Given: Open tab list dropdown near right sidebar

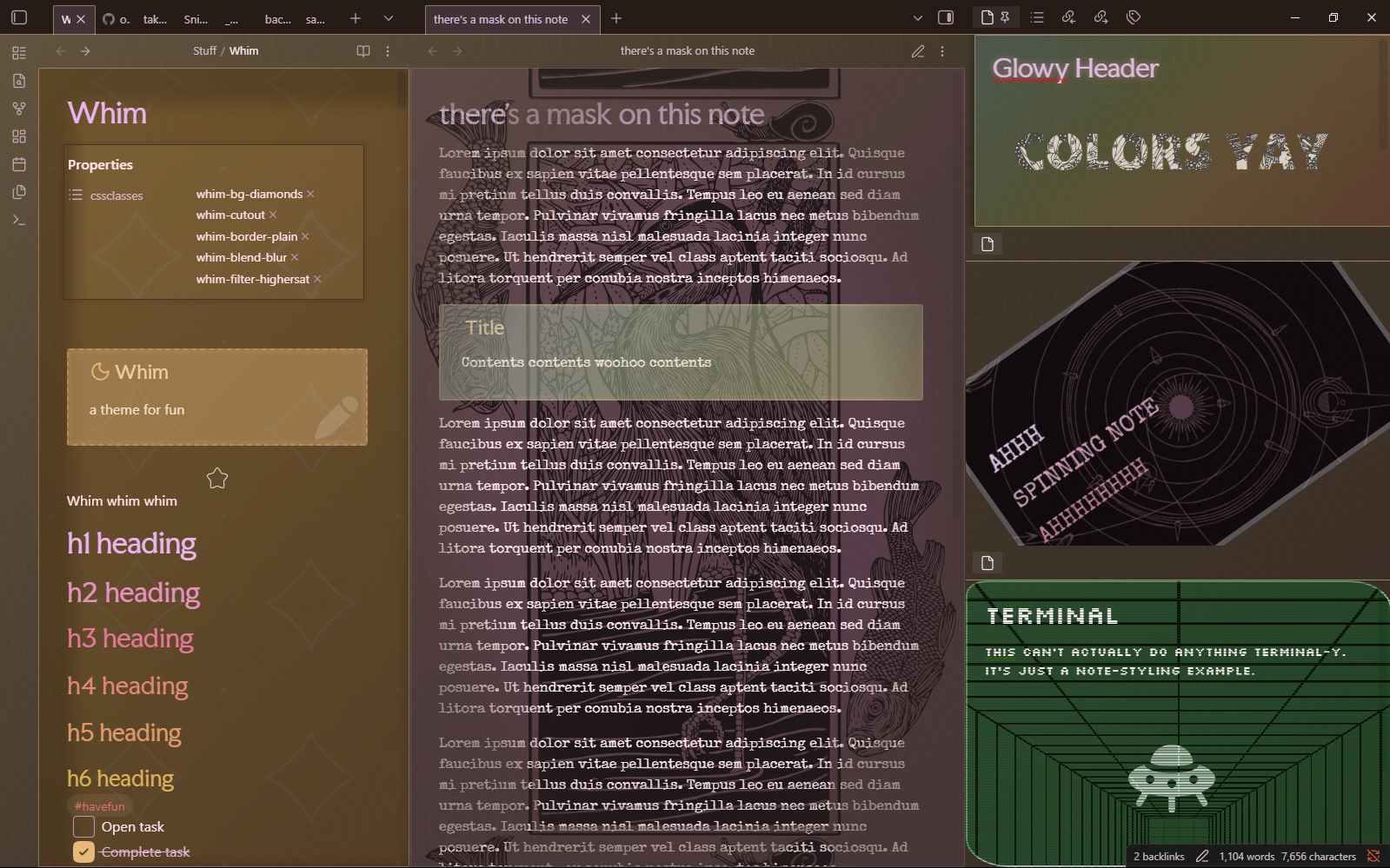Looking at the screenshot, I should pos(918,18).
